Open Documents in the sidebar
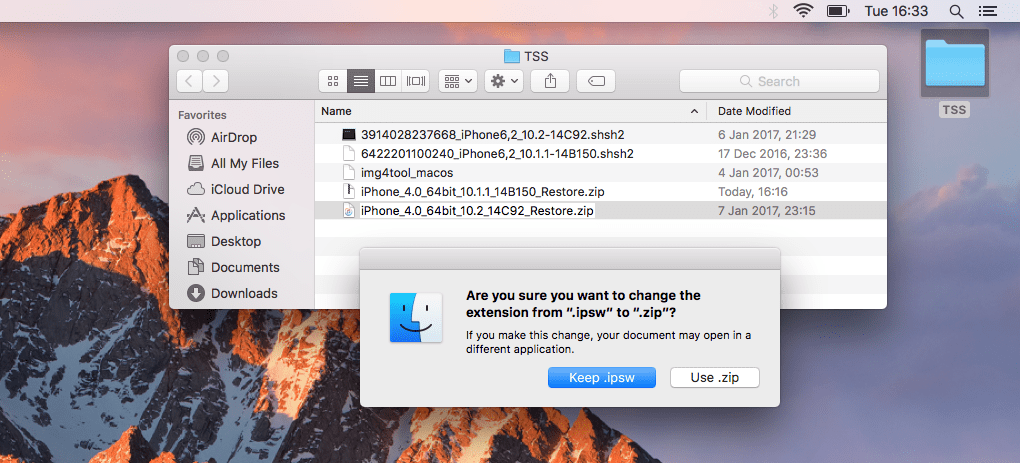The image size is (1020, 463). pyautogui.click(x=233, y=267)
